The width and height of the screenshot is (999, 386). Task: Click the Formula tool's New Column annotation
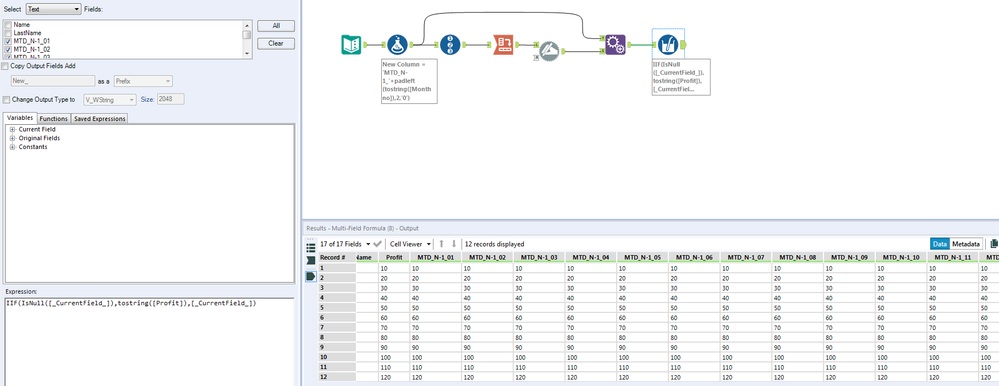pos(409,81)
